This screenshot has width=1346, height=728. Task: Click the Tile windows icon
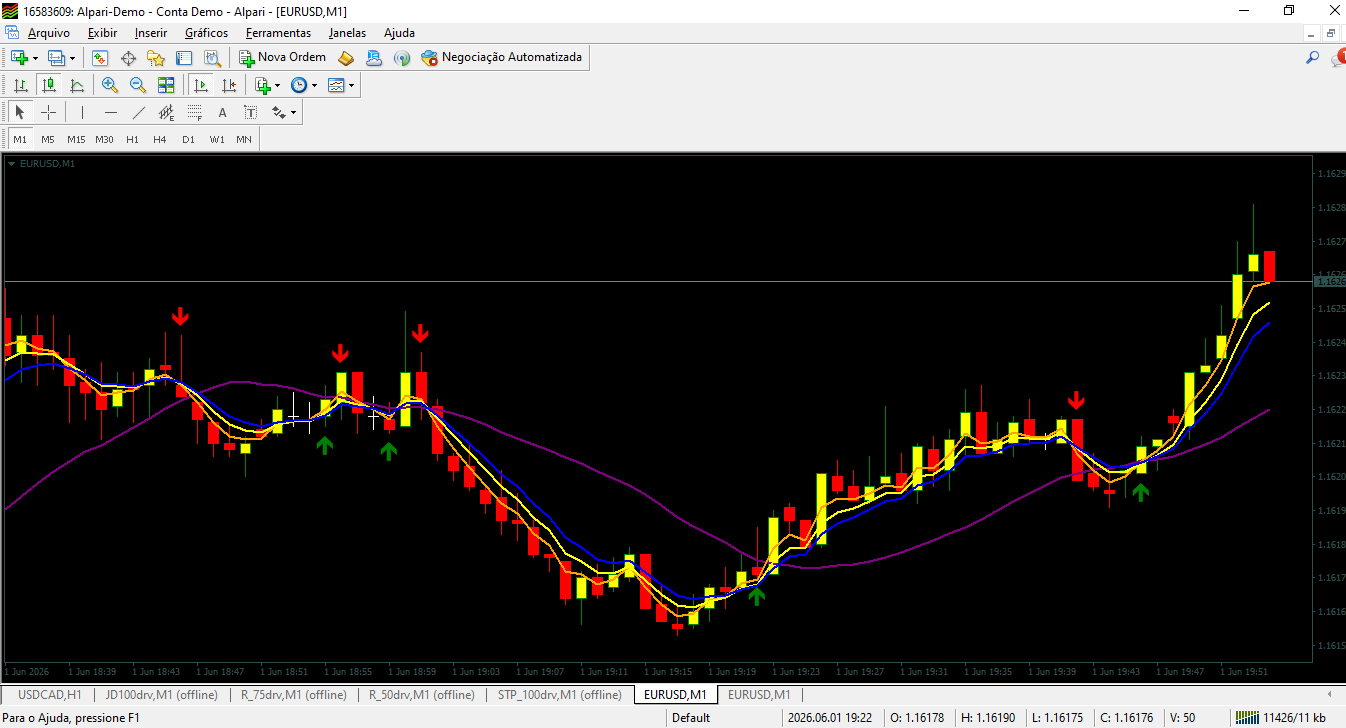[x=166, y=85]
